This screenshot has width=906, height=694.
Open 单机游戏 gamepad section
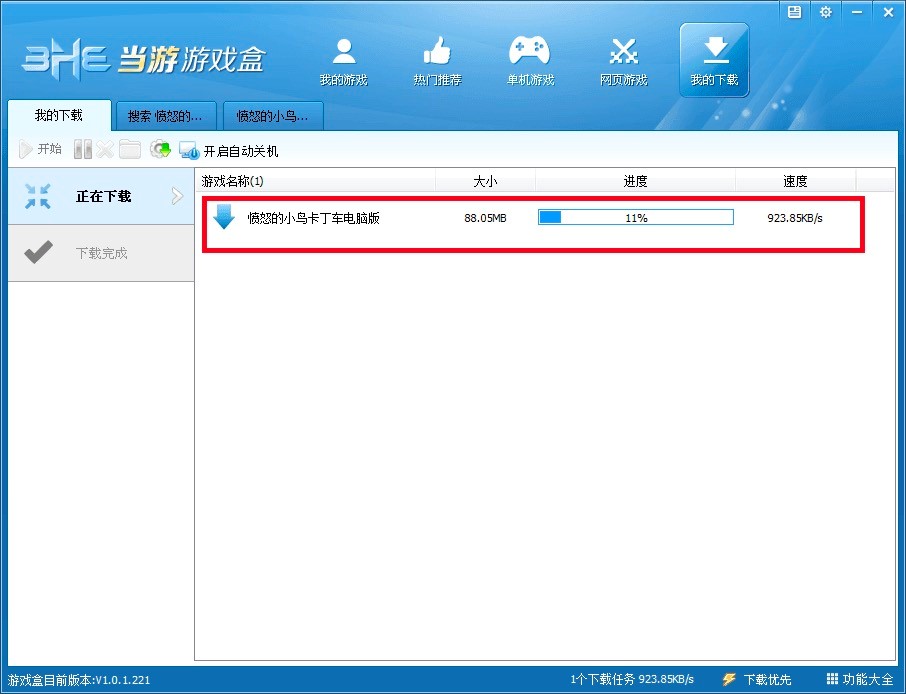530,61
